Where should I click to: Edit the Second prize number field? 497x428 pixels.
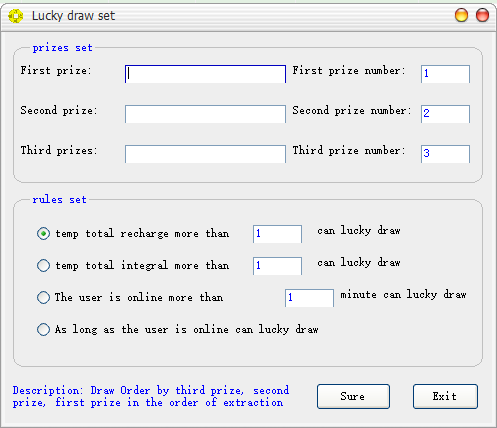[x=445, y=114]
